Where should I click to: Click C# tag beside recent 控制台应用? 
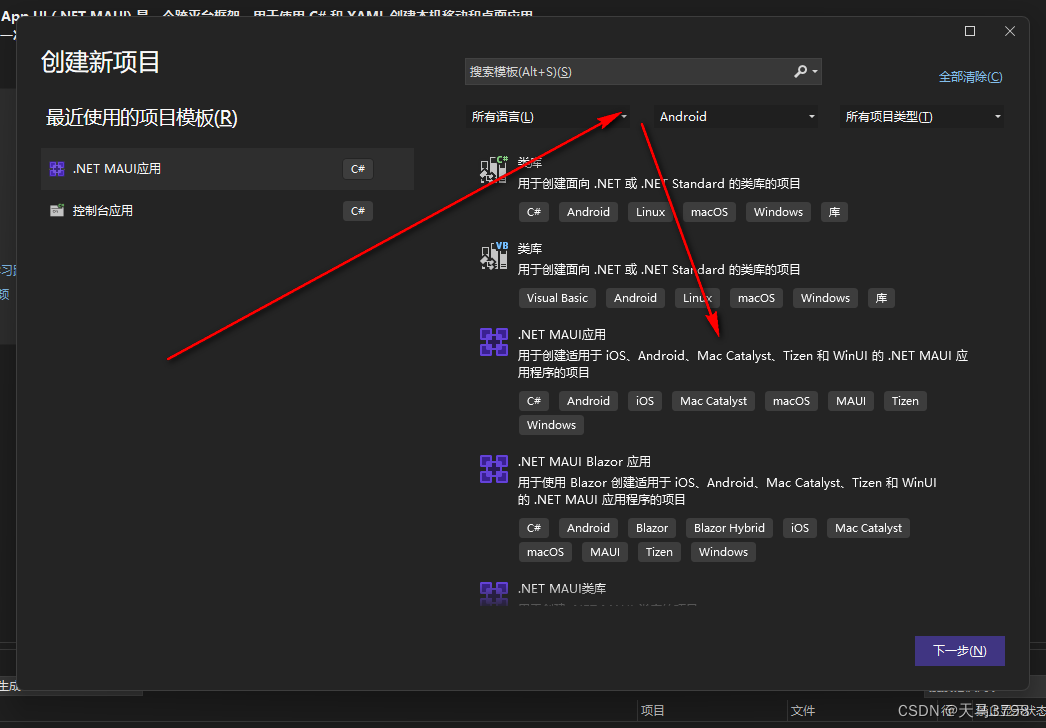pos(358,211)
